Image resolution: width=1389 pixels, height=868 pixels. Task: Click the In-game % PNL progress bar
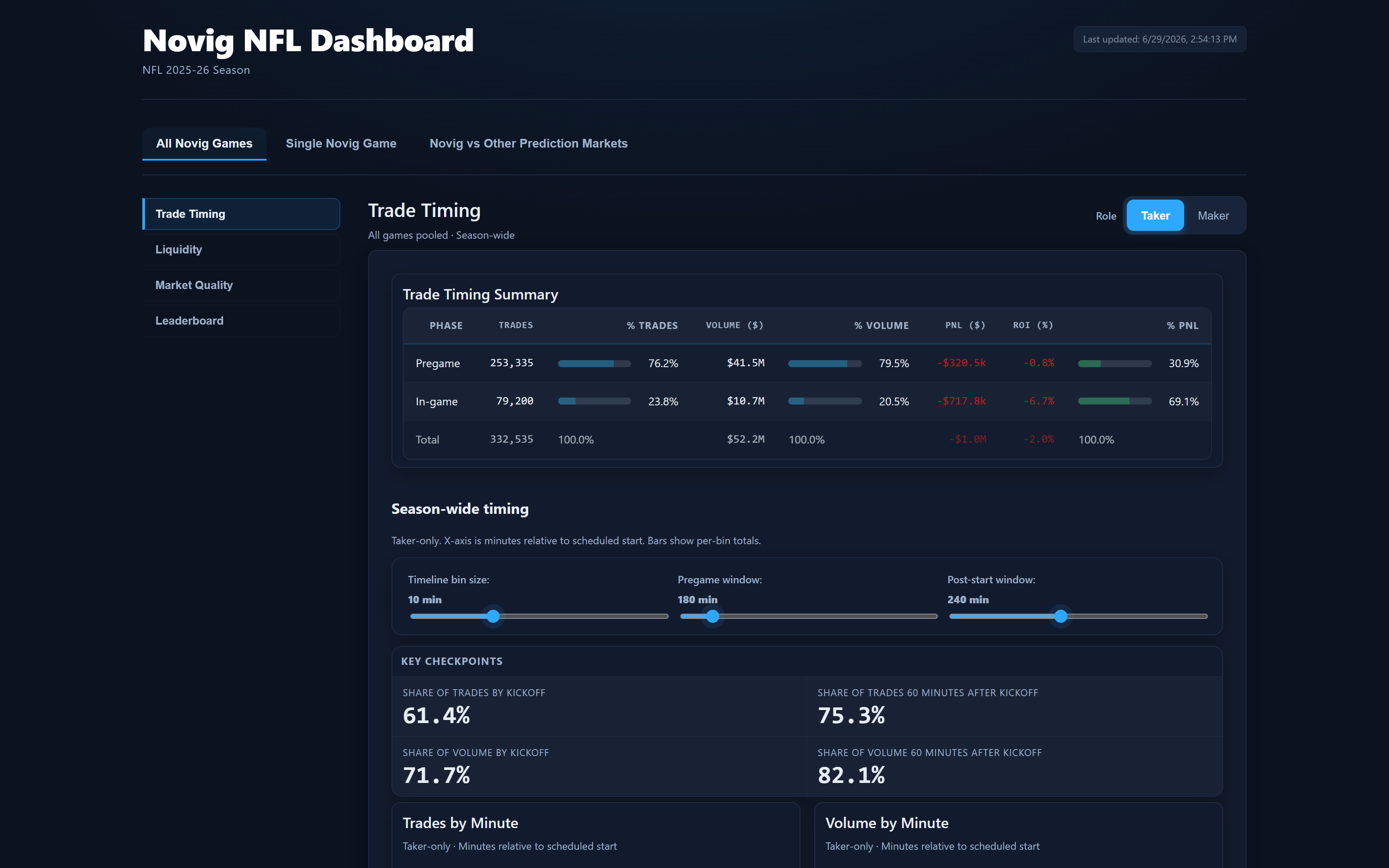[x=1115, y=401]
